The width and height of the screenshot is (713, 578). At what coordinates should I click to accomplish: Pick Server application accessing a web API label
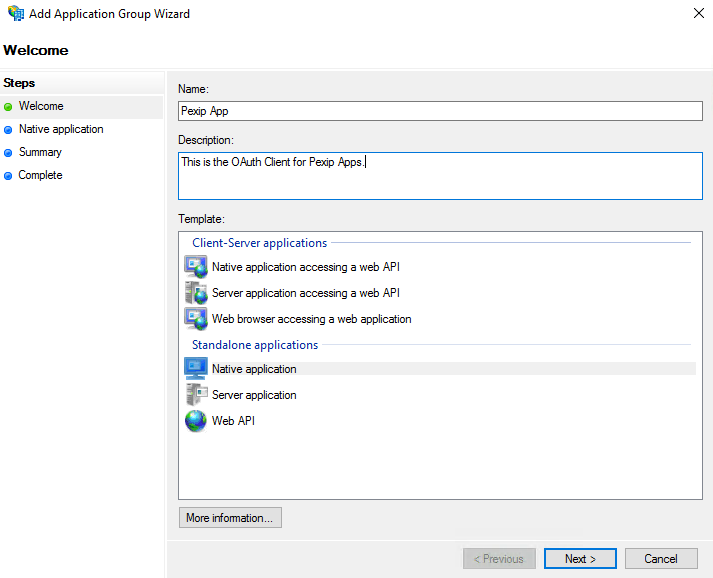[x=306, y=293]
